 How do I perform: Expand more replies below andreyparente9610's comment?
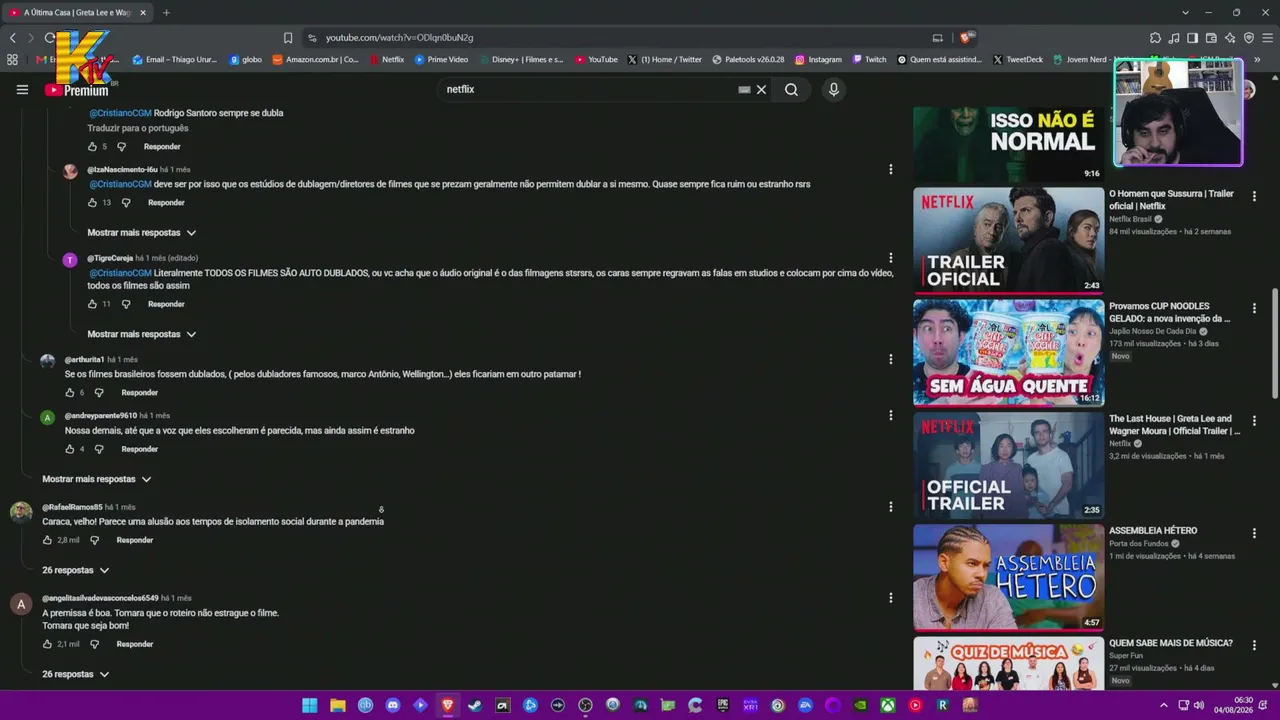tap(96, 479)
